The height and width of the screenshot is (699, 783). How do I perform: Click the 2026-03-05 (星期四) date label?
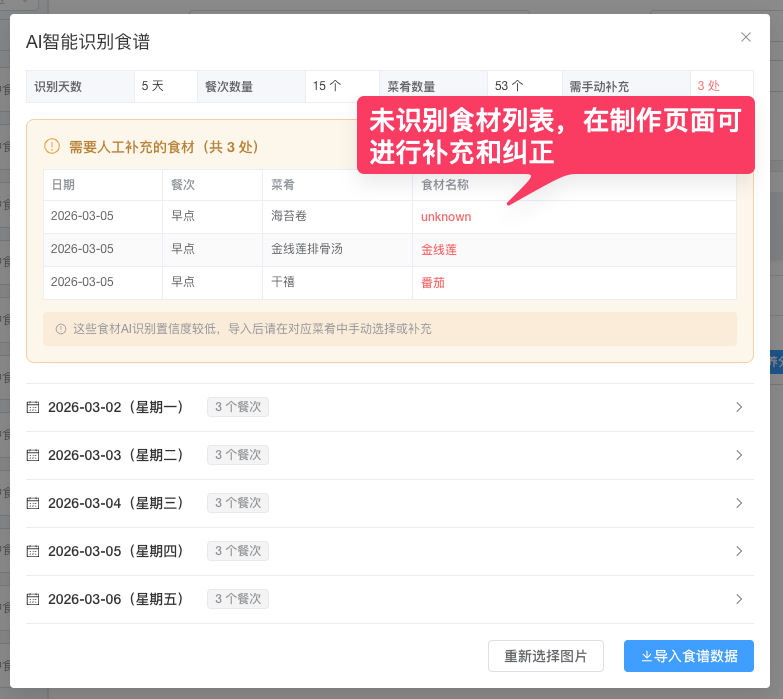pos(116,551)
